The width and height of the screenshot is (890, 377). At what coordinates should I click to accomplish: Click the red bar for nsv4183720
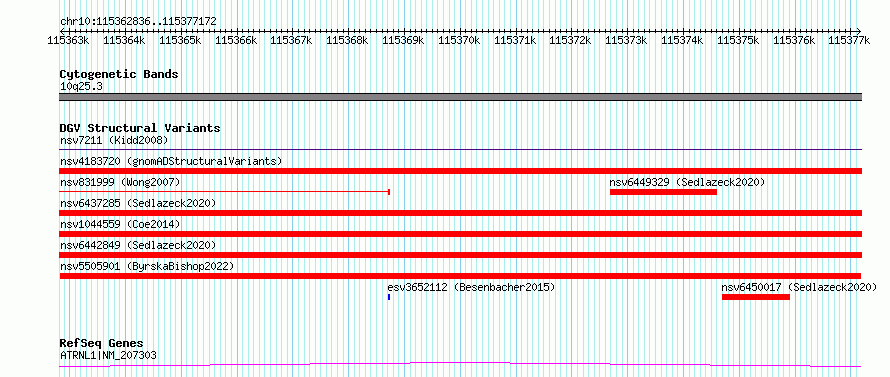[461, 171]
